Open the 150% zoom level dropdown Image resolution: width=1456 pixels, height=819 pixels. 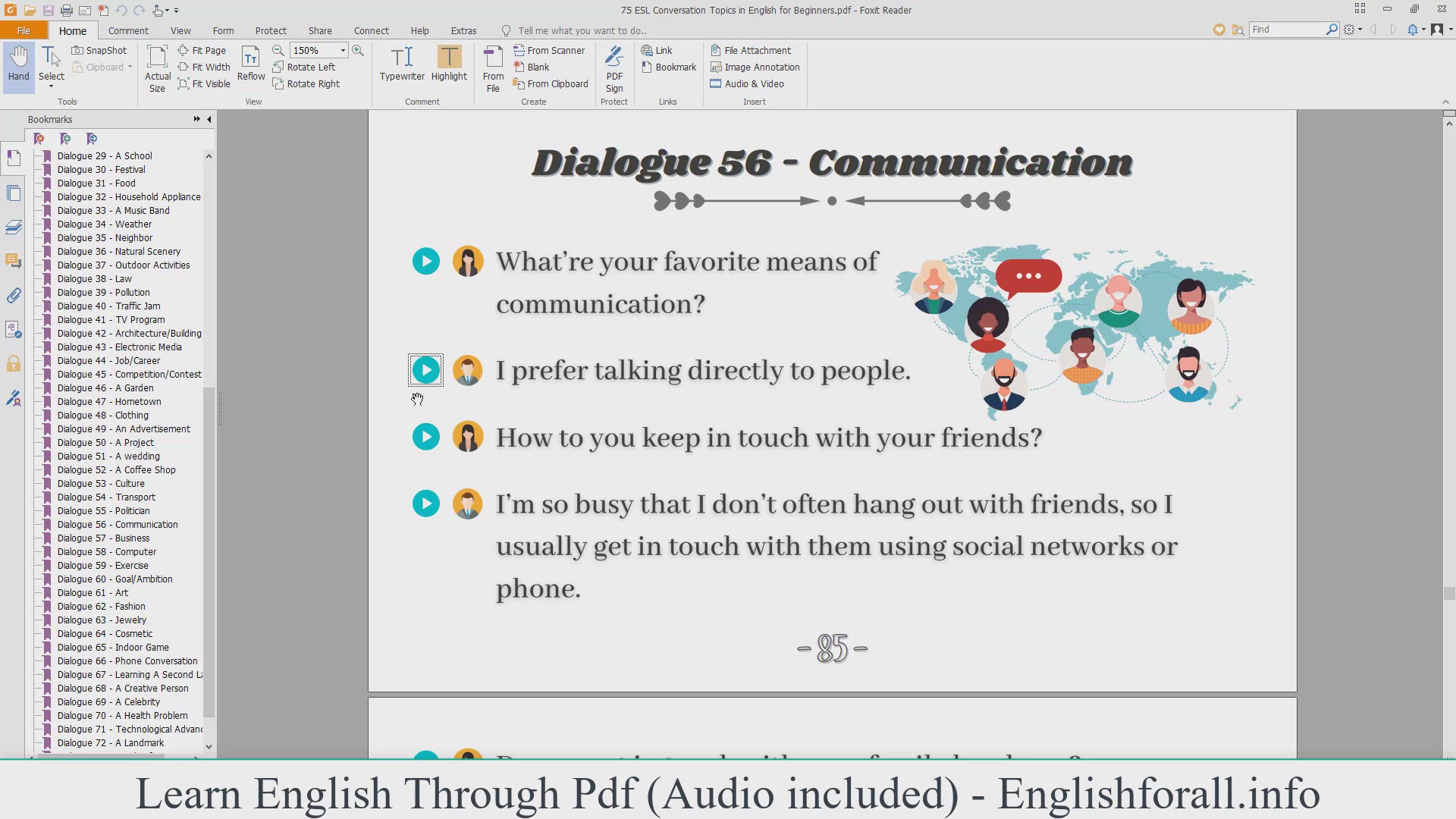click(343, 50)
